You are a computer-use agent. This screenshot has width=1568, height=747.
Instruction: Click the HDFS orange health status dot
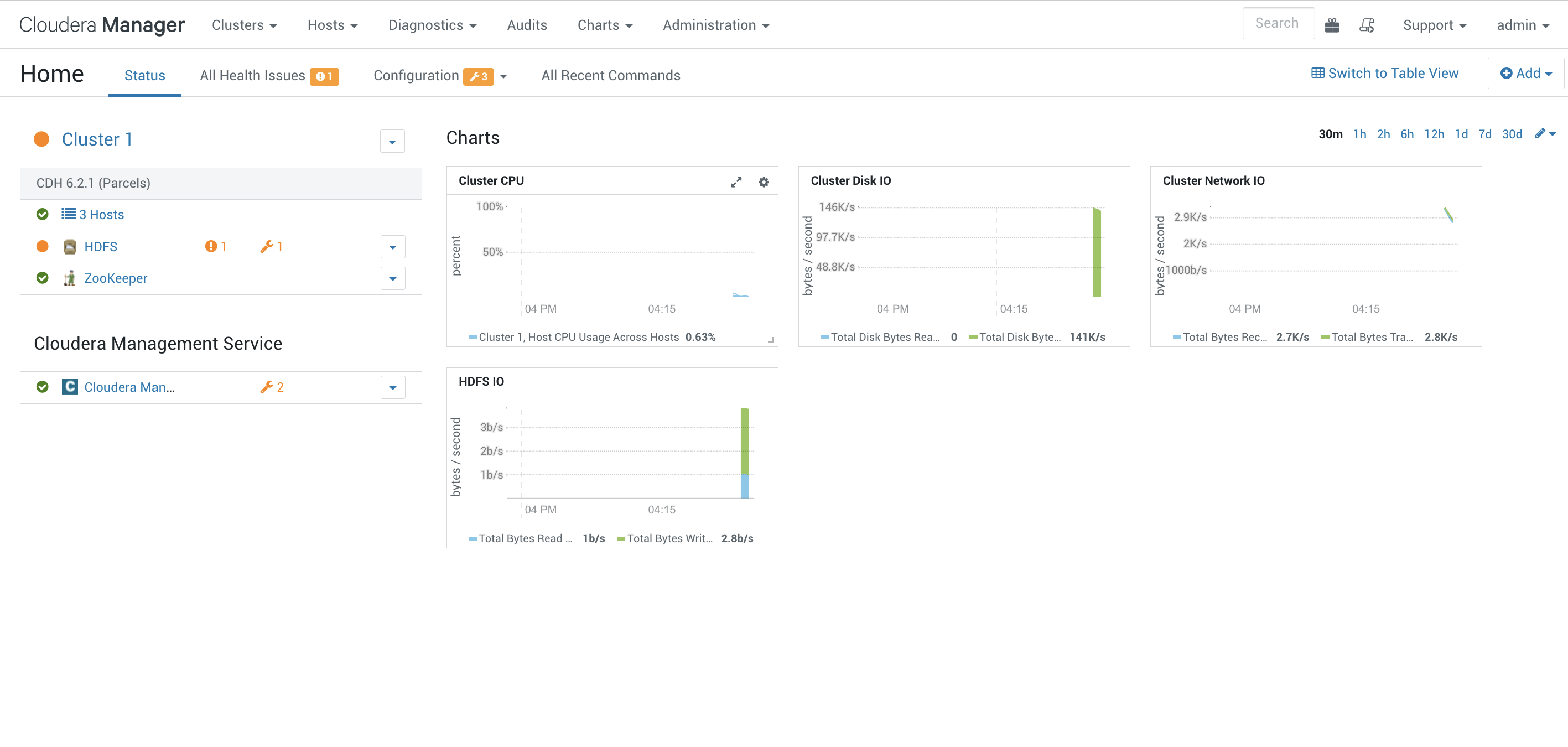click(42, 246)
